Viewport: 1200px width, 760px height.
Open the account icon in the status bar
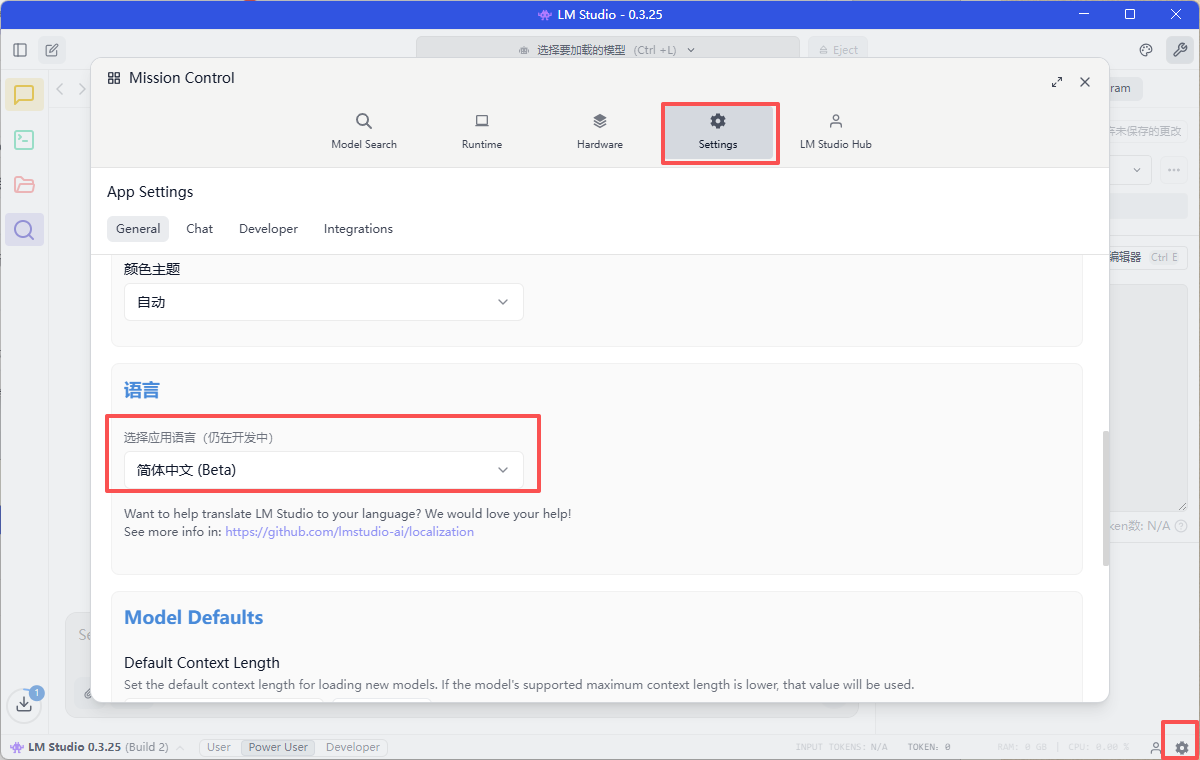(1156, 748)
